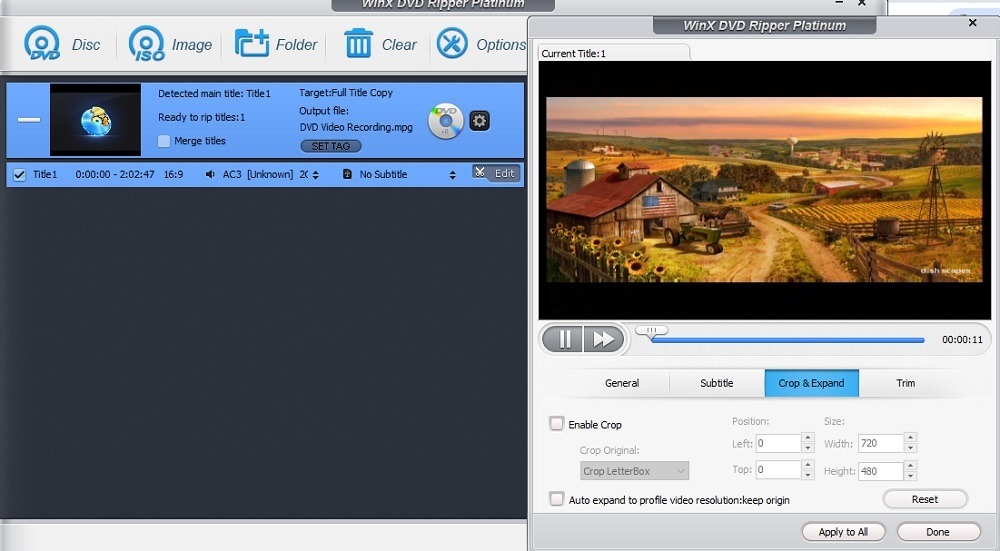This screenshot has width=1000, height=551.
Task: Open output settings gear icon
Action: (480, 121)
